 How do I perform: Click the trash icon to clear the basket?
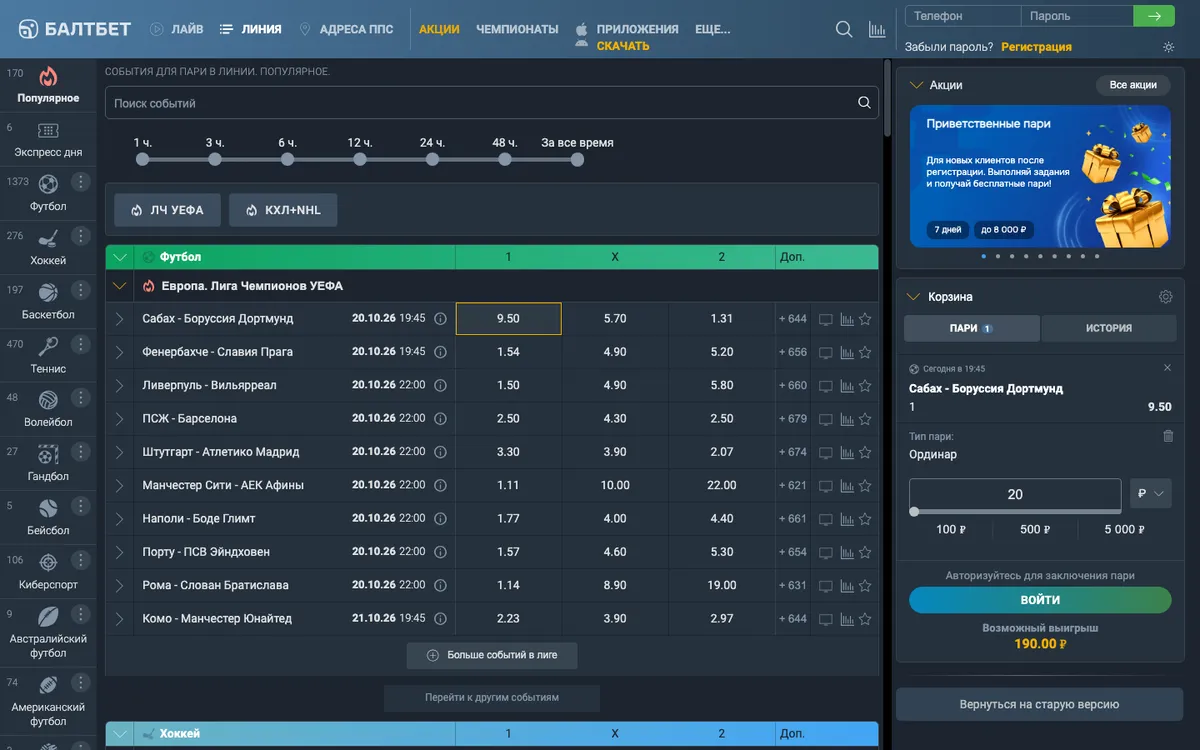(1168, 436)
